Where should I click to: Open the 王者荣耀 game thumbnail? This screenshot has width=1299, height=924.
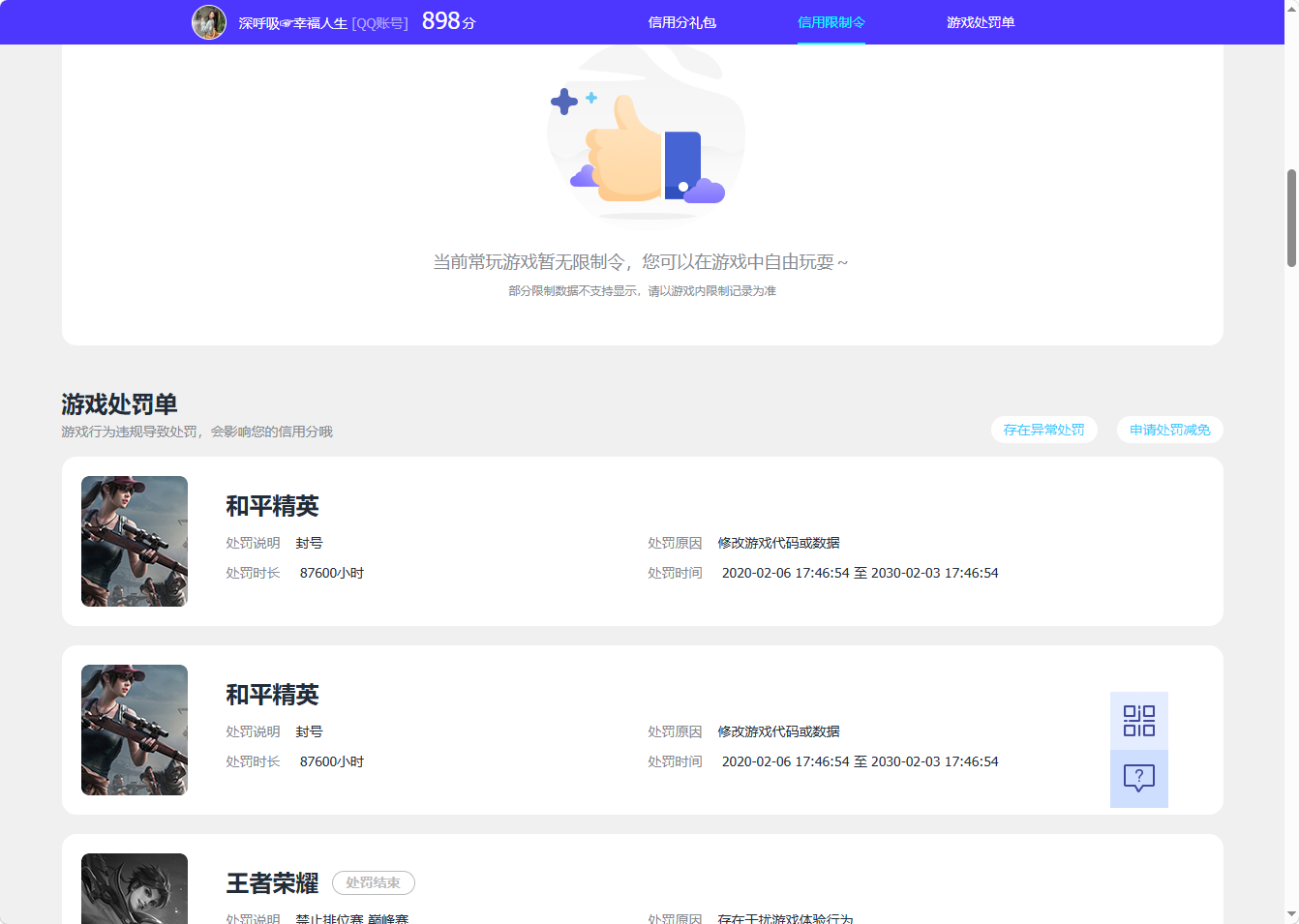coord(135,888)
